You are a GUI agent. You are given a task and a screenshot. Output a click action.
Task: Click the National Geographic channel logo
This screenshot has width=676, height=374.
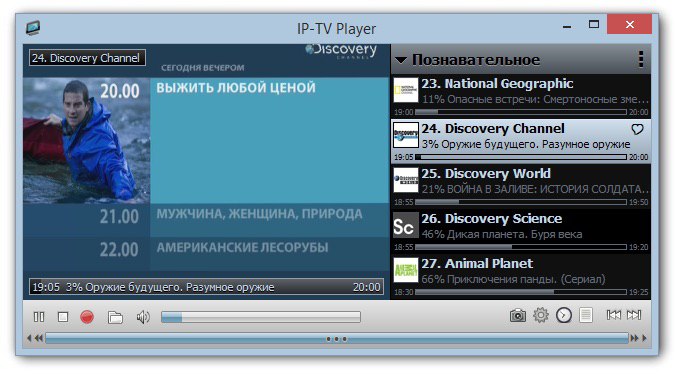(x=406, y=90)
